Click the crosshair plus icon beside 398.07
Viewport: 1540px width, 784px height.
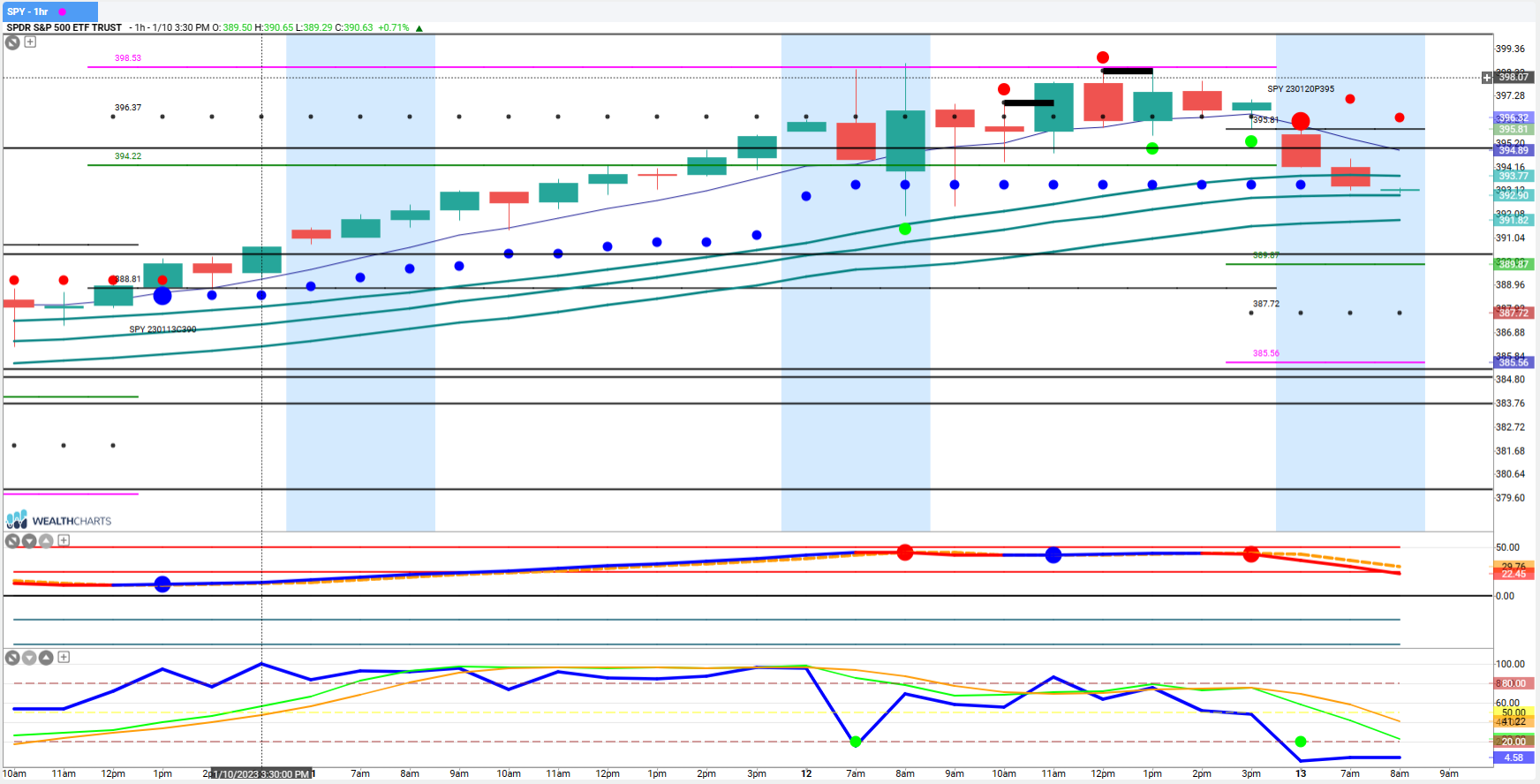[x=1487, y=78]
